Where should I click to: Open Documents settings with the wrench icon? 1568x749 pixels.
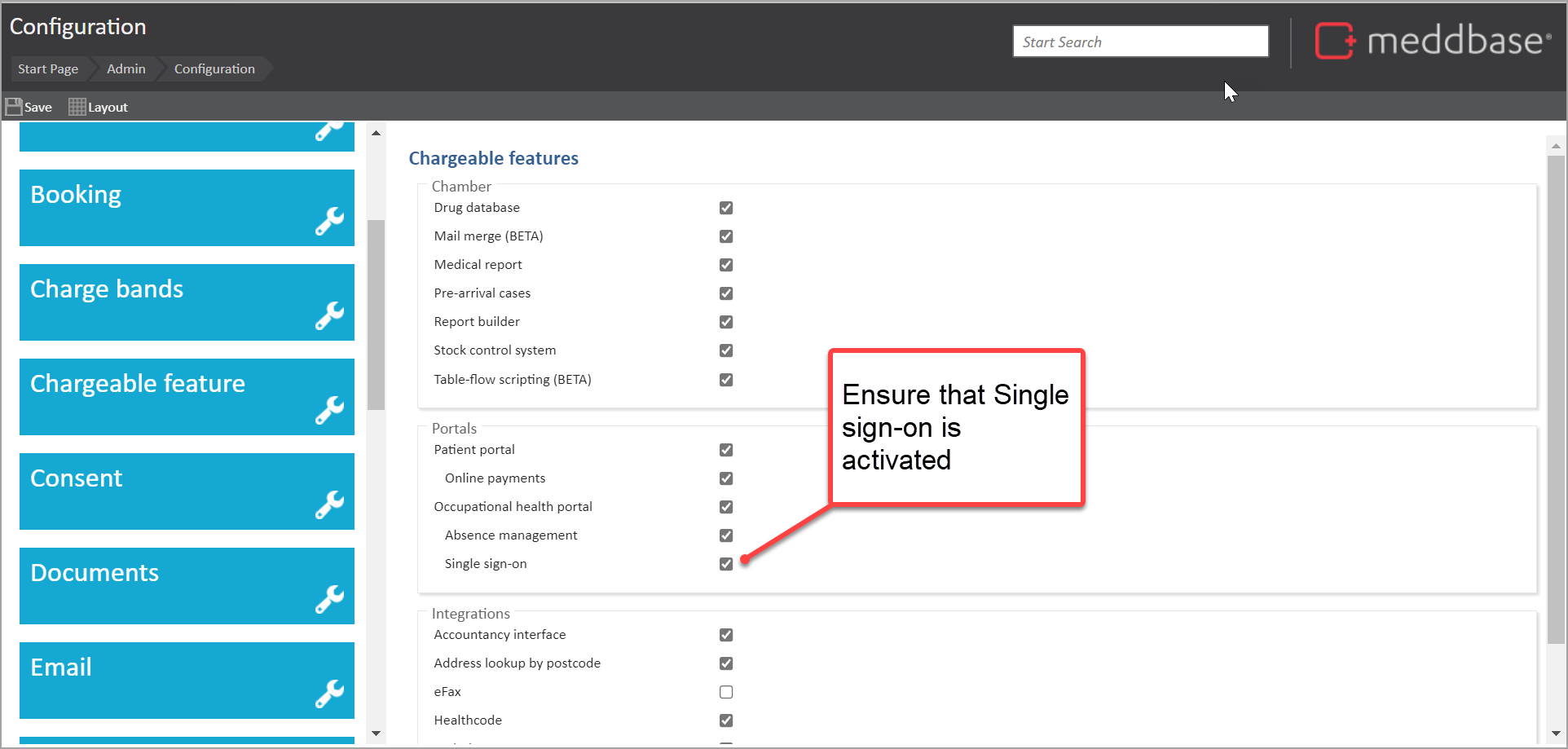tap(330, 598)
